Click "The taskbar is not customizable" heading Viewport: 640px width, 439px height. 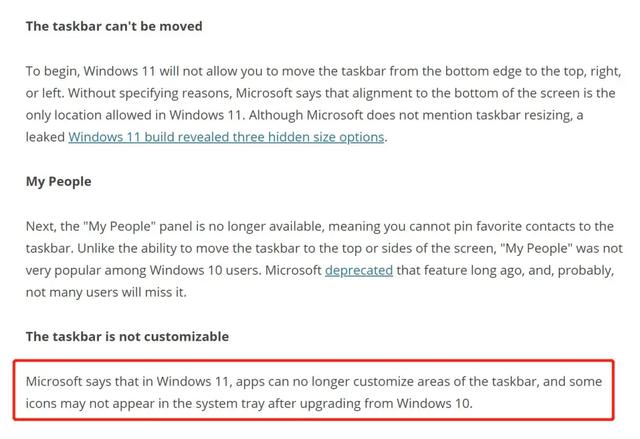pyautogui.click(x=127, y=336)
